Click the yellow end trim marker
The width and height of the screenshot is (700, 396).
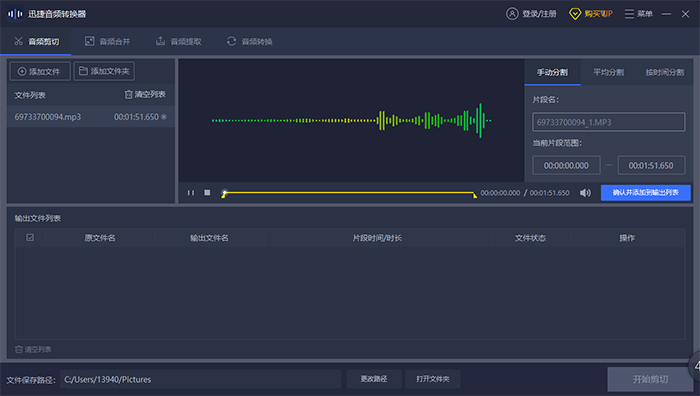(x=475, y=195)
